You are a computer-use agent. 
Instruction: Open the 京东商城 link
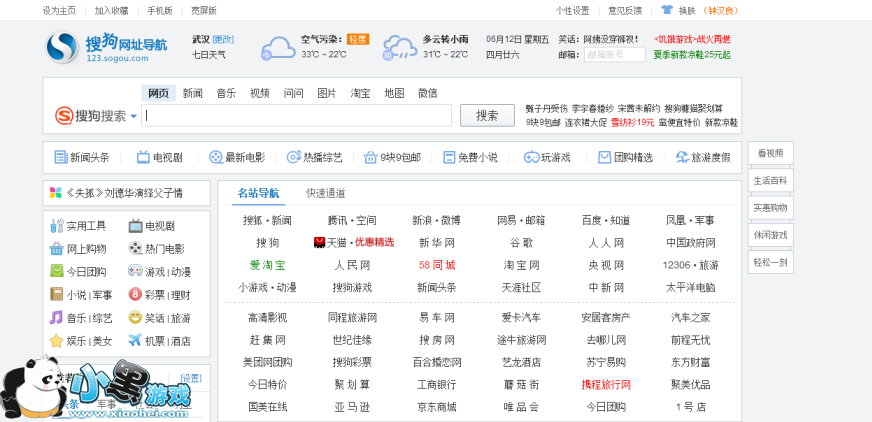click(437, 407)
